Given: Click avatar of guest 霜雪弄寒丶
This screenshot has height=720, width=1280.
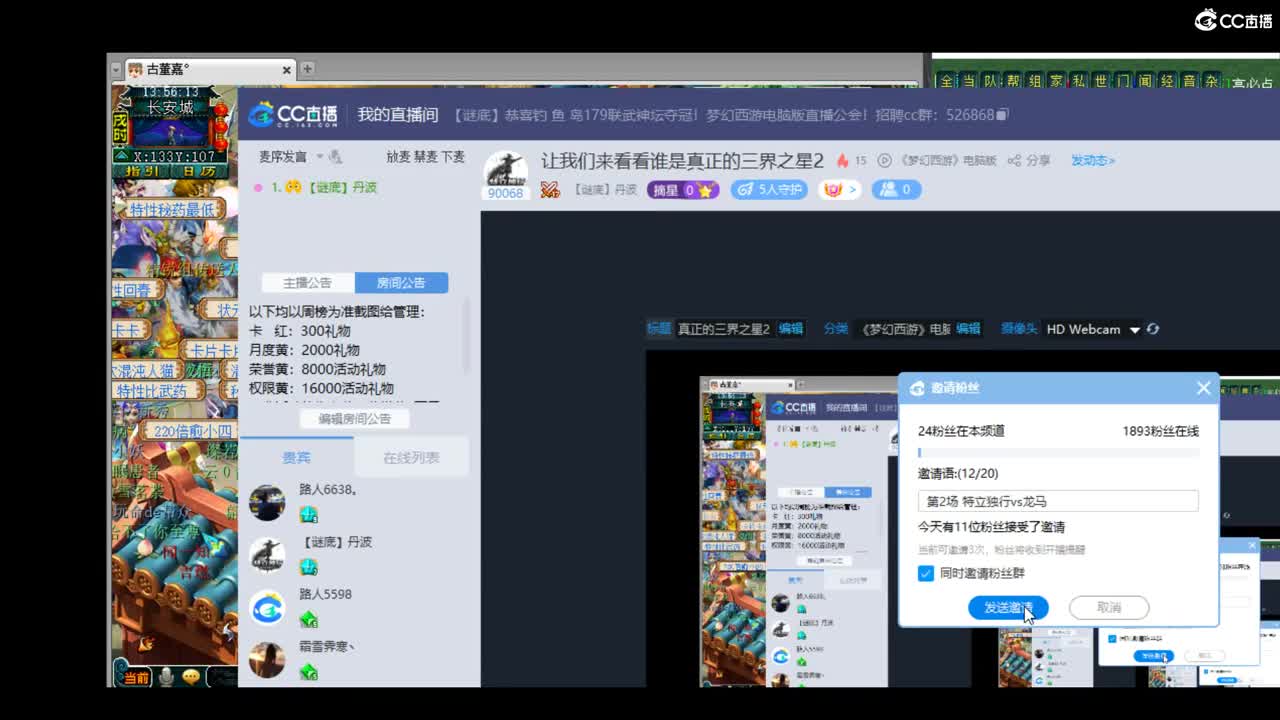Looking at the screenshot, I should click(267, 659).
